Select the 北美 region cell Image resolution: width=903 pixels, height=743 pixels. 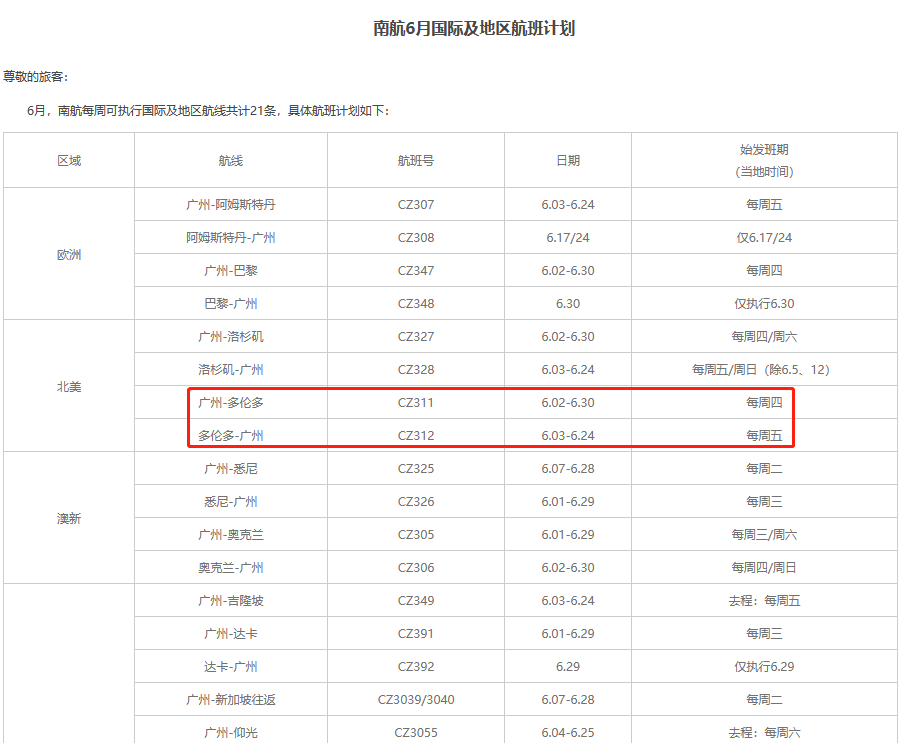(x=69, y=386)
